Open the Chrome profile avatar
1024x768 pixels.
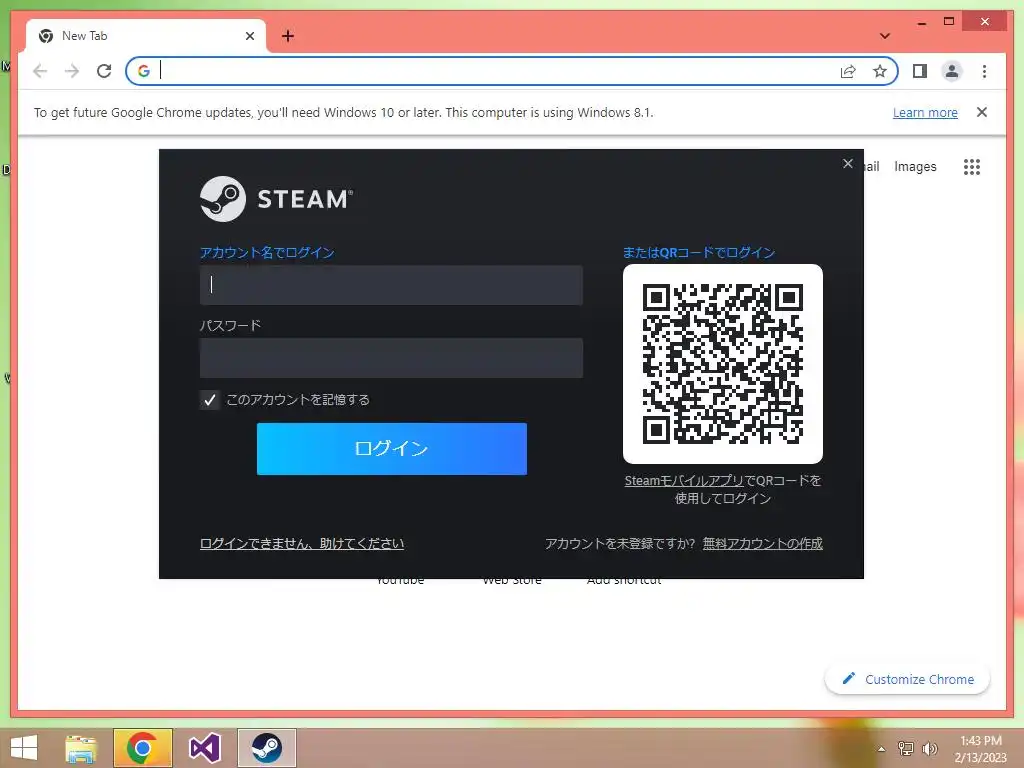coord(952,71)
